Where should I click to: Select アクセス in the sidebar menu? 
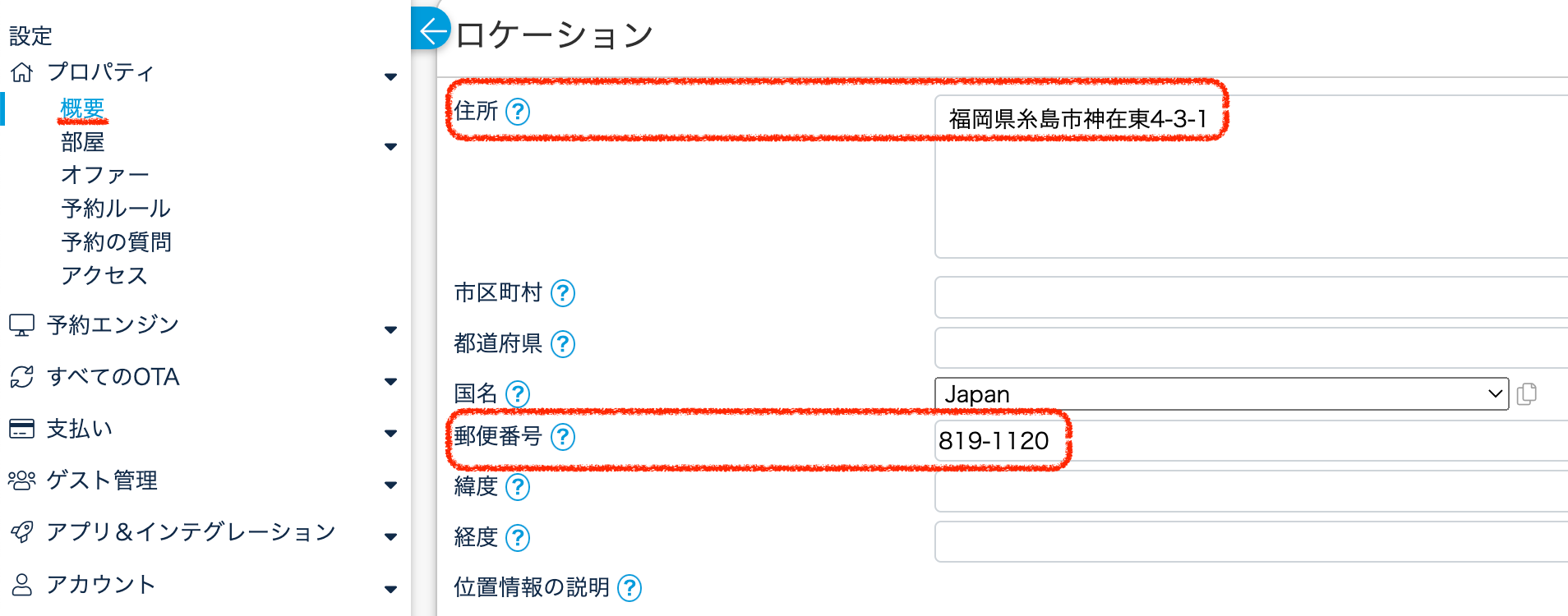[x=104, y=276]
